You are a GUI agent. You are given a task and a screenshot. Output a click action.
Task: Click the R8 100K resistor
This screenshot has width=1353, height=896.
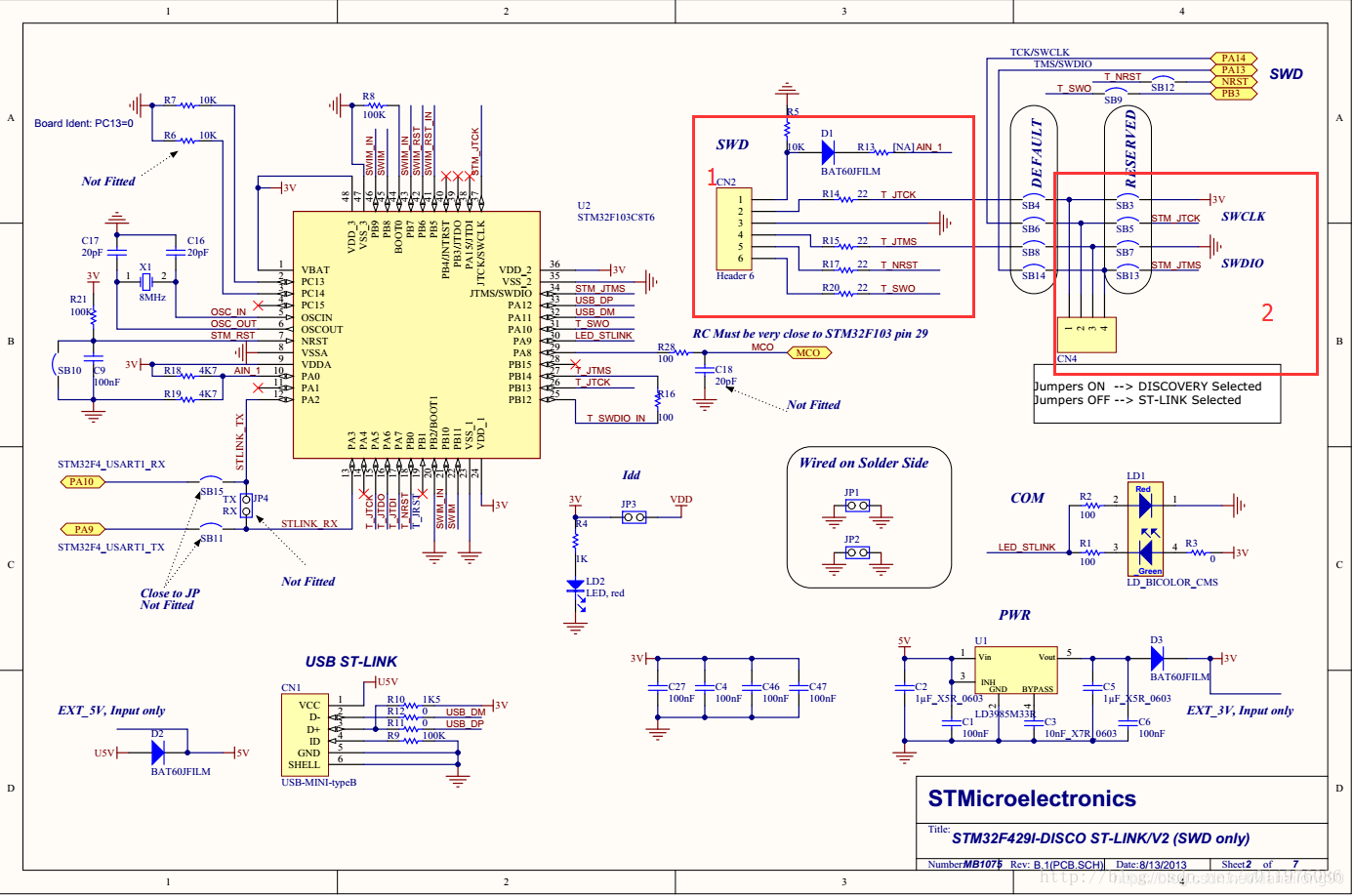tap(375, 104)
